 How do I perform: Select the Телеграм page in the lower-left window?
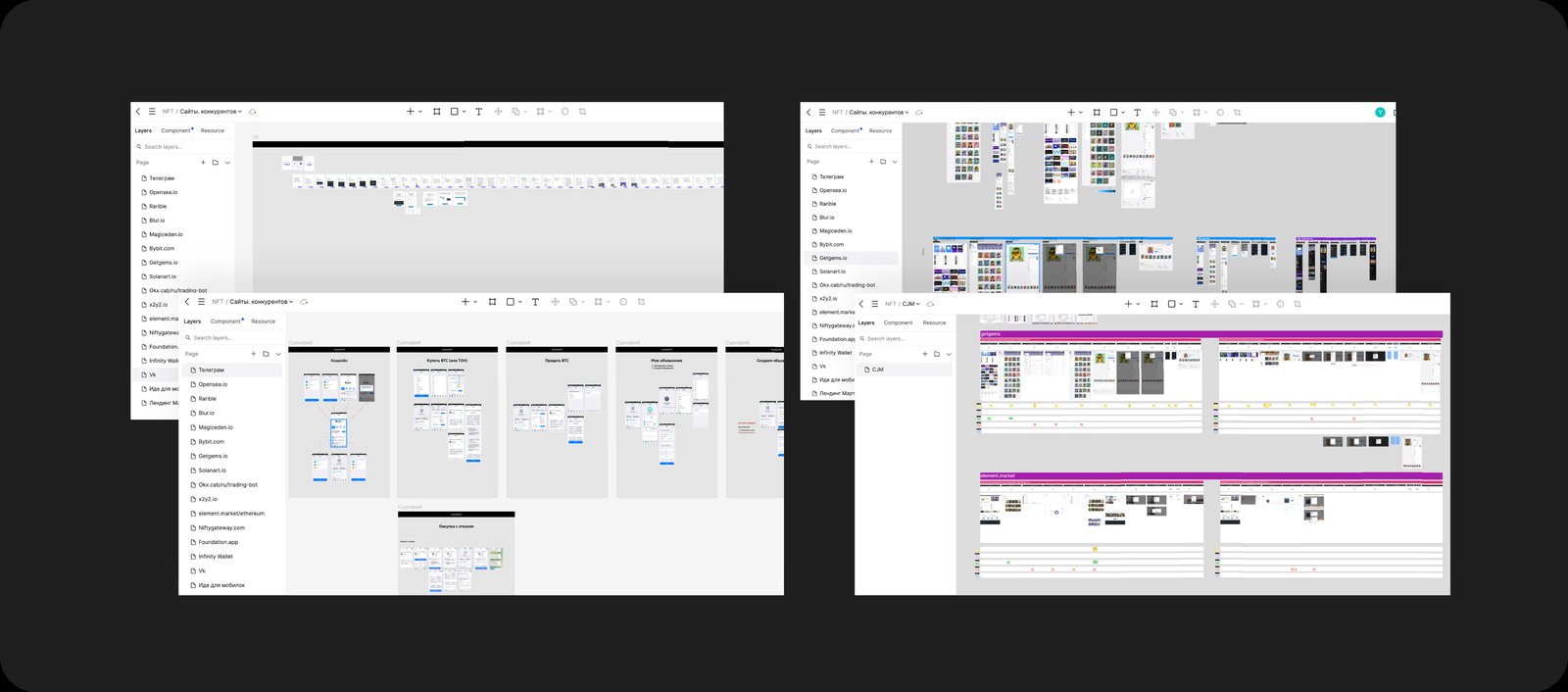232,371
